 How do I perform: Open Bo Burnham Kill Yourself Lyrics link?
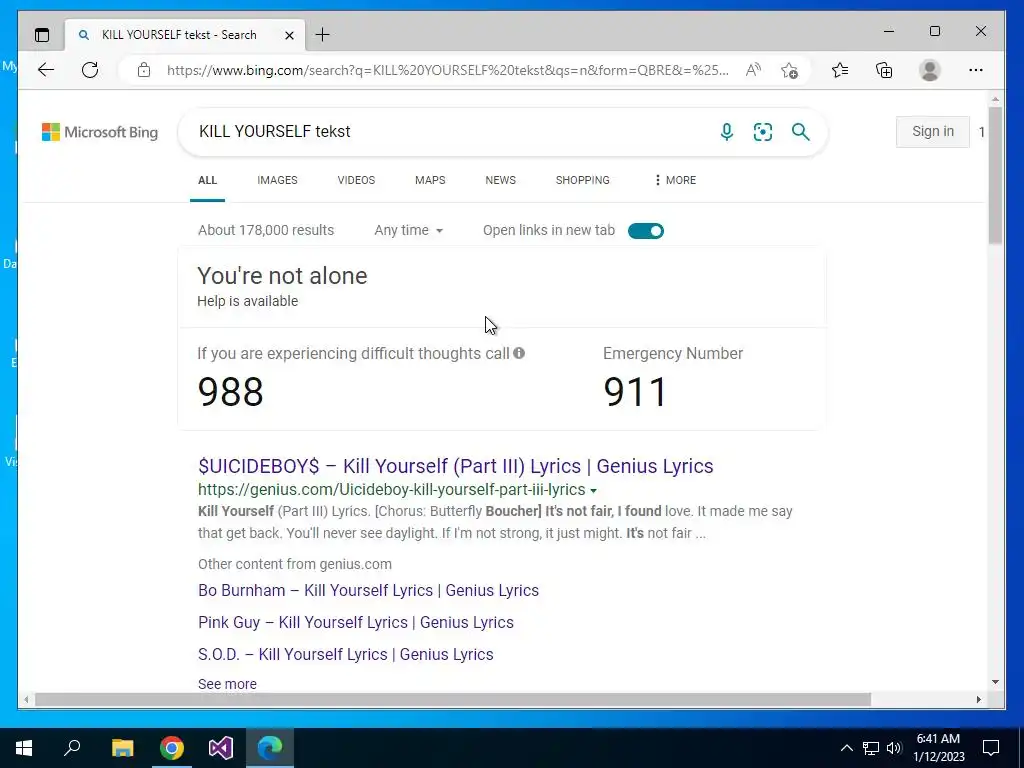point(368,590)
